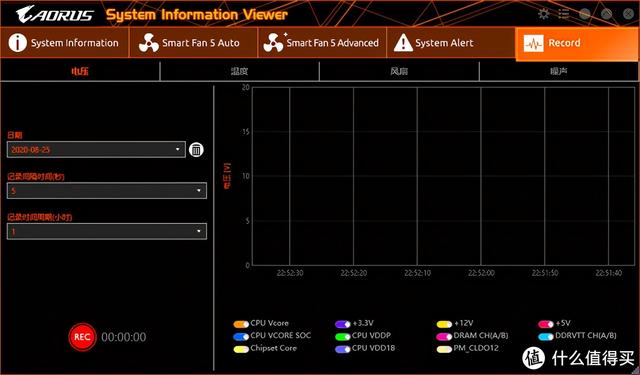
Task: Minimize the System Information Viewer window
Action: [585, 14]
